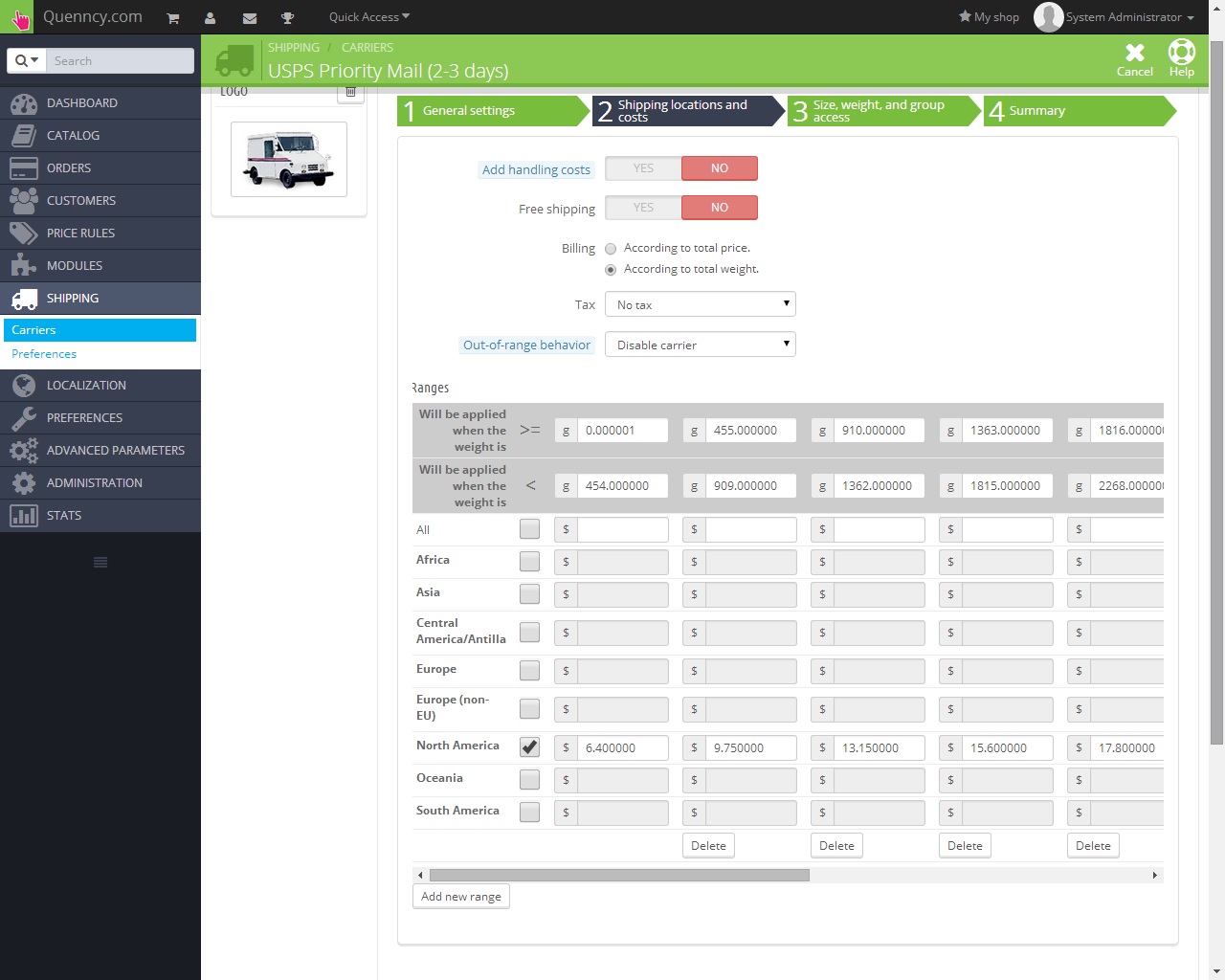
Task: Open the Out-of-range behavior dropdown
Action: click(x=701, y=345)
